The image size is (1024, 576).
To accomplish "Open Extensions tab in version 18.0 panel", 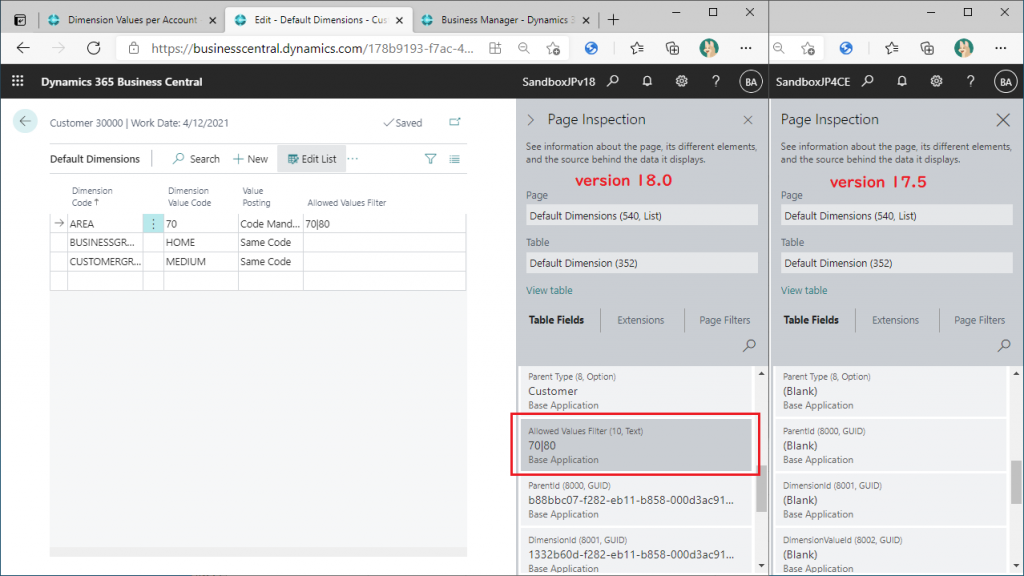I will pyautogui.click(x=641, y=320).
